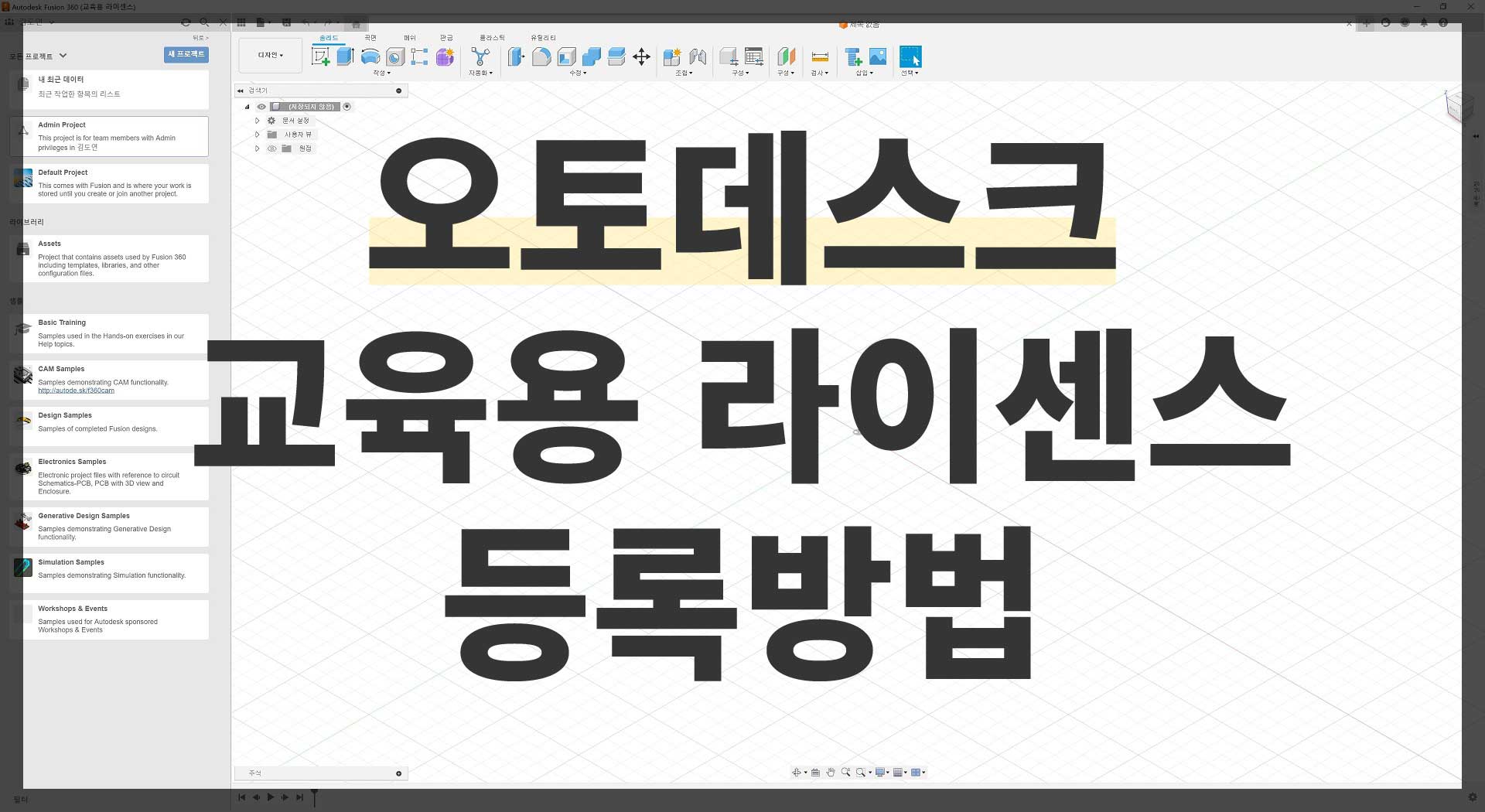Activate the Pan hand tool
The height and width of the screenshot is (812, 1485).
831,773
